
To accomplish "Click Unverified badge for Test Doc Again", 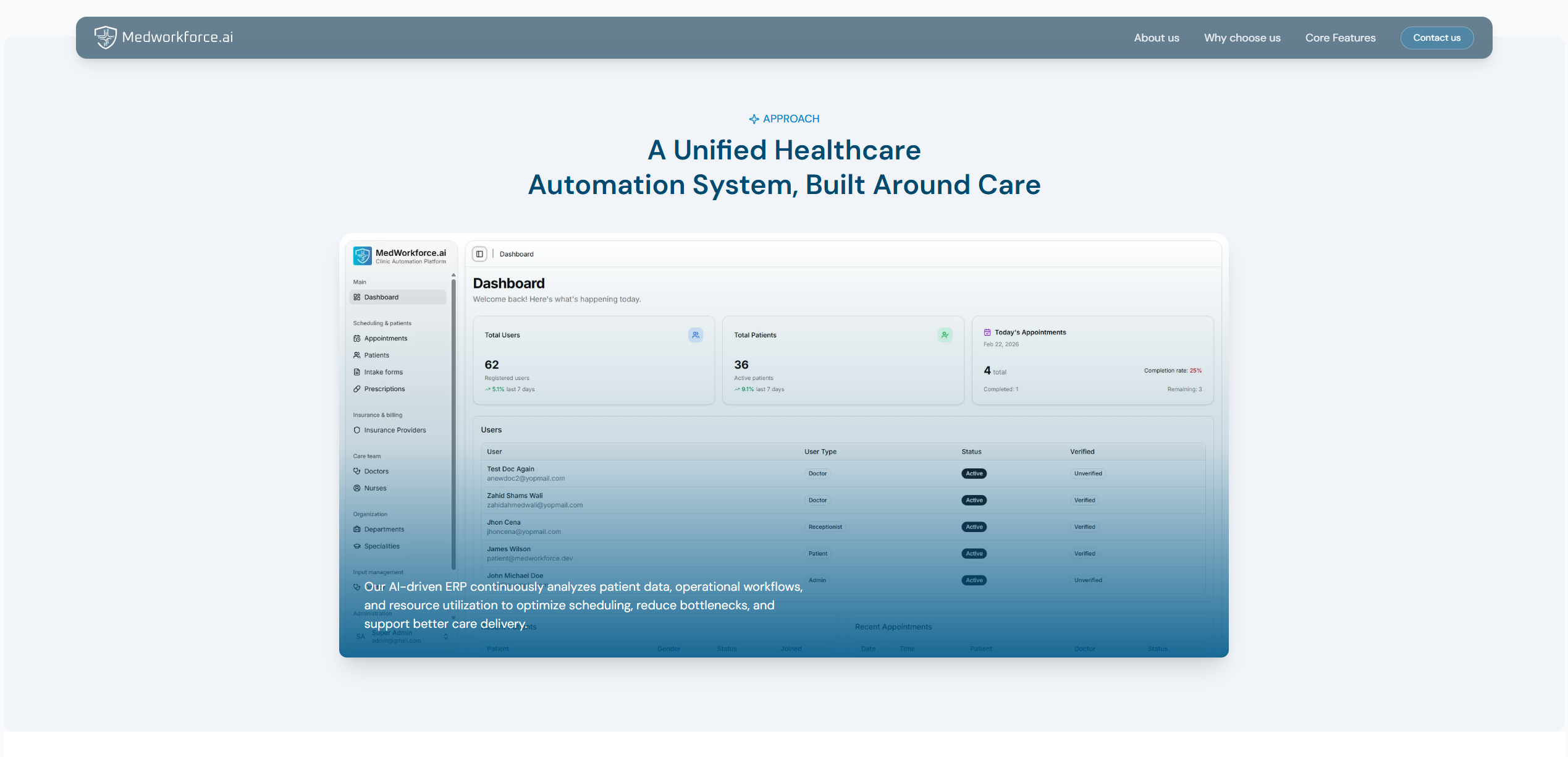I will click(x=1087, y=474).
